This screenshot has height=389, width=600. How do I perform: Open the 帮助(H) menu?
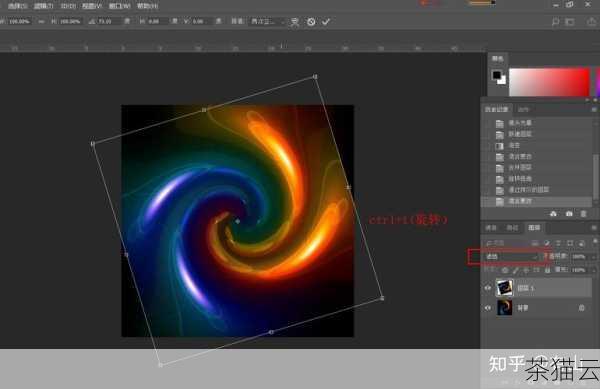pos(147,6)
